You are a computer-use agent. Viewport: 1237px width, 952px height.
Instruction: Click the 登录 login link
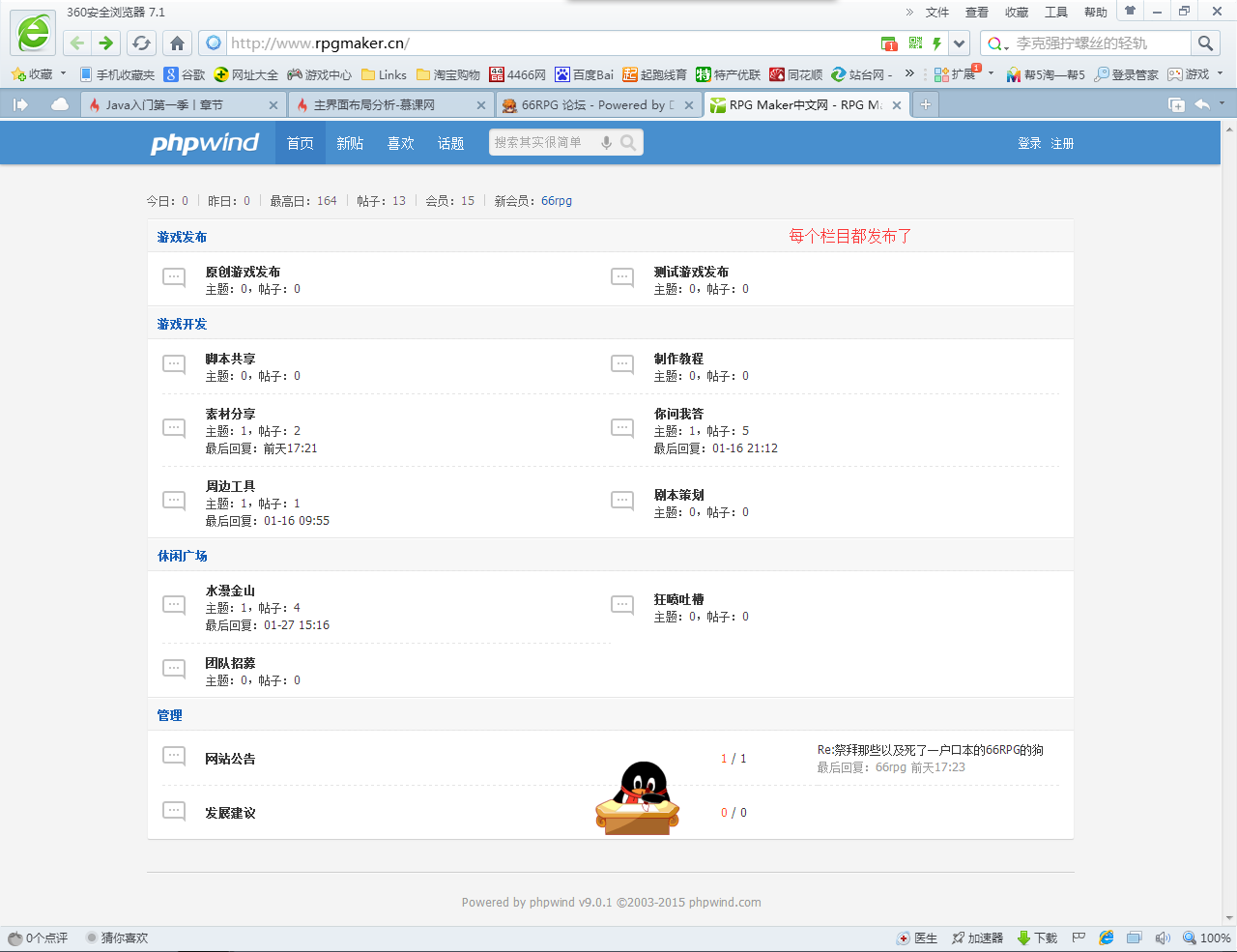tap(1029, 143)
